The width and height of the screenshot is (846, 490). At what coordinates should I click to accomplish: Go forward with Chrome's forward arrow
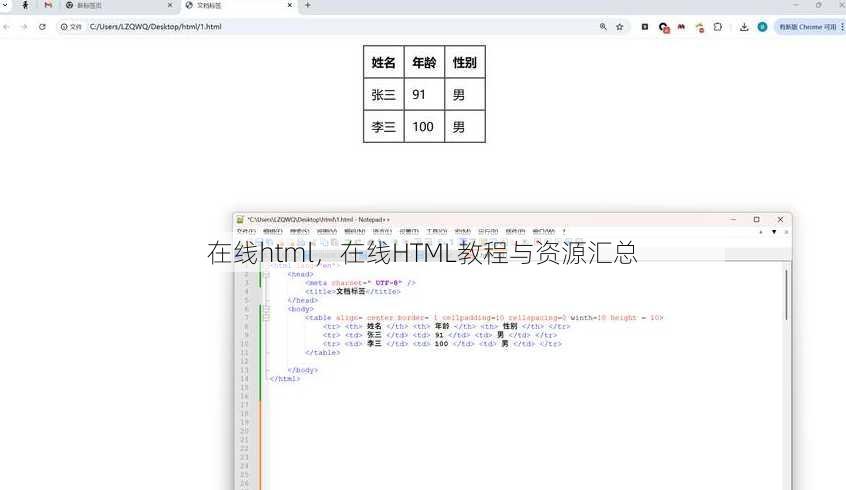point(24,26)
